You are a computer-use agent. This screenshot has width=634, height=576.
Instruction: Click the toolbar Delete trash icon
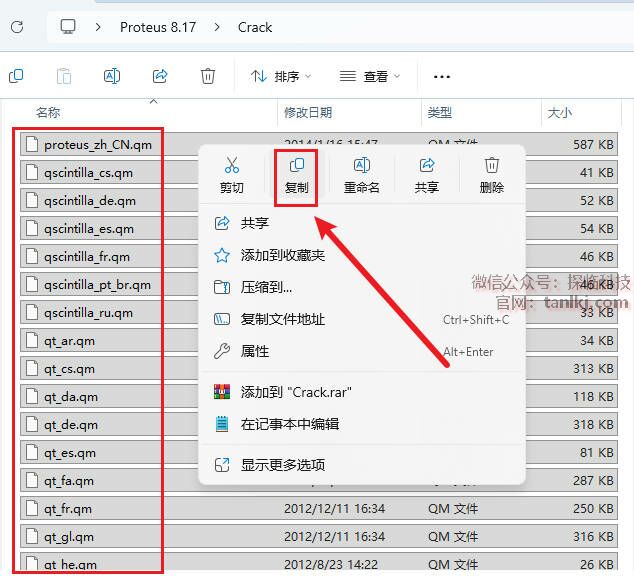coord(208,76)
